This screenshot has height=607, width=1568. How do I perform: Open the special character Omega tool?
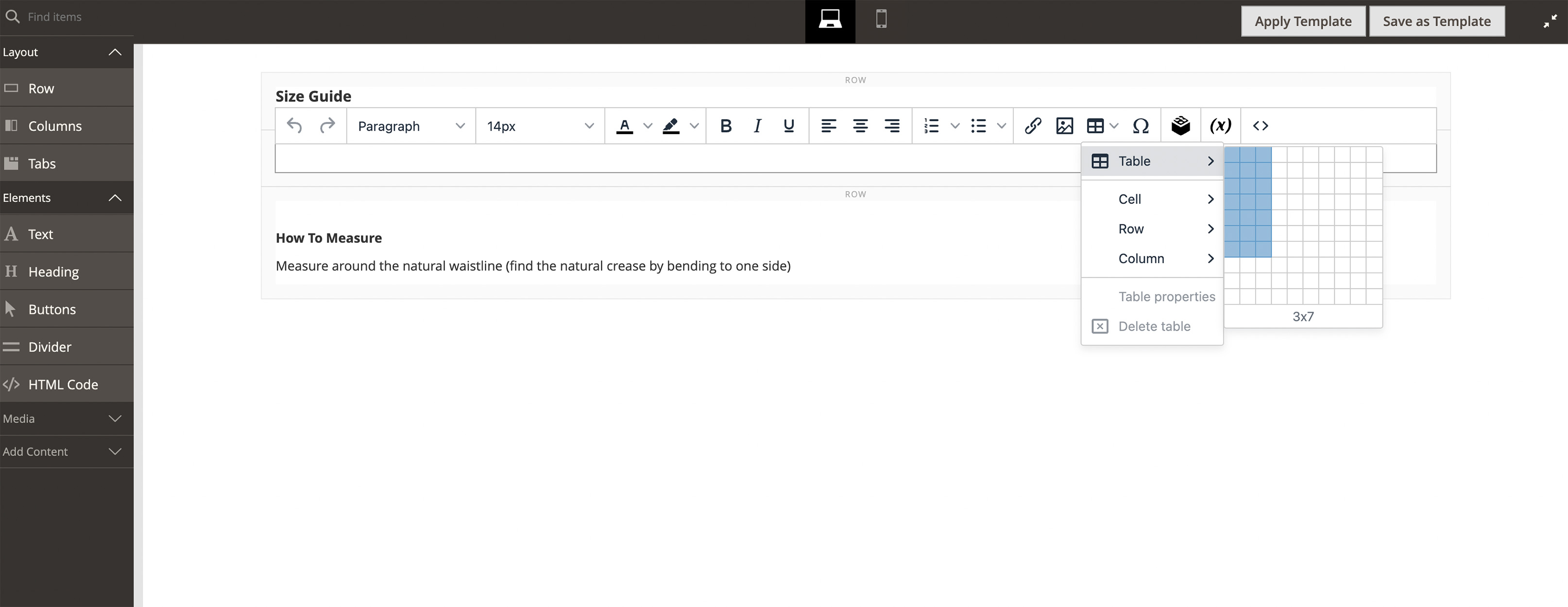(1141, 126)
